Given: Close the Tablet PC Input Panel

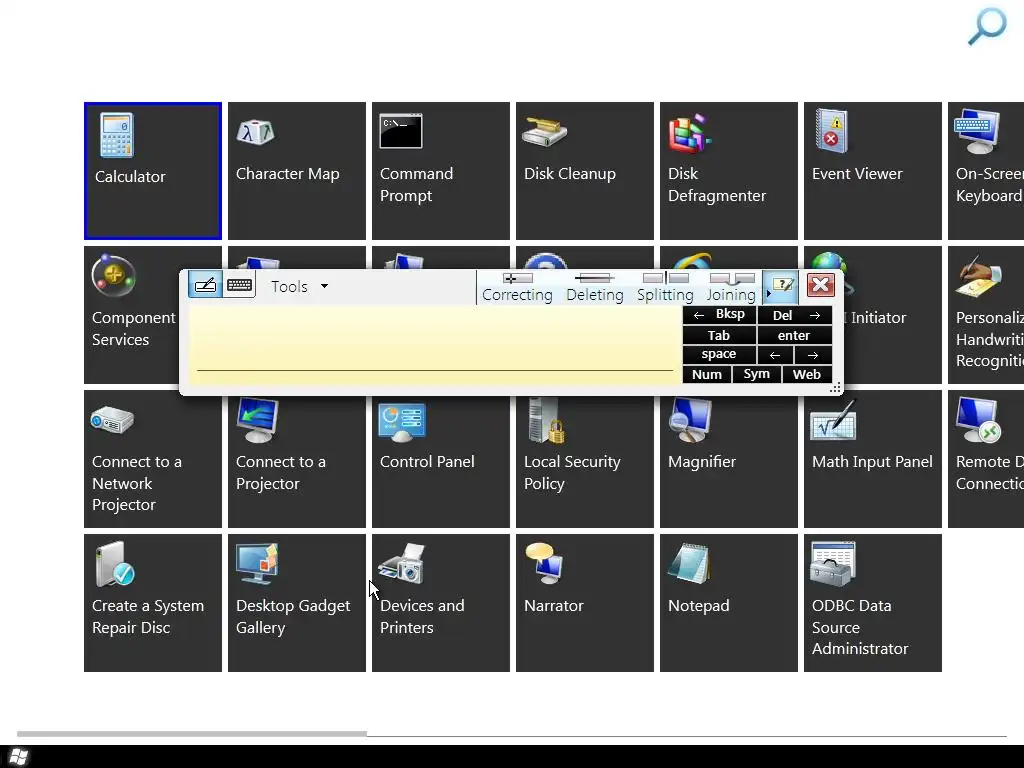Looking at the screenshot, I should pos(820,285).
